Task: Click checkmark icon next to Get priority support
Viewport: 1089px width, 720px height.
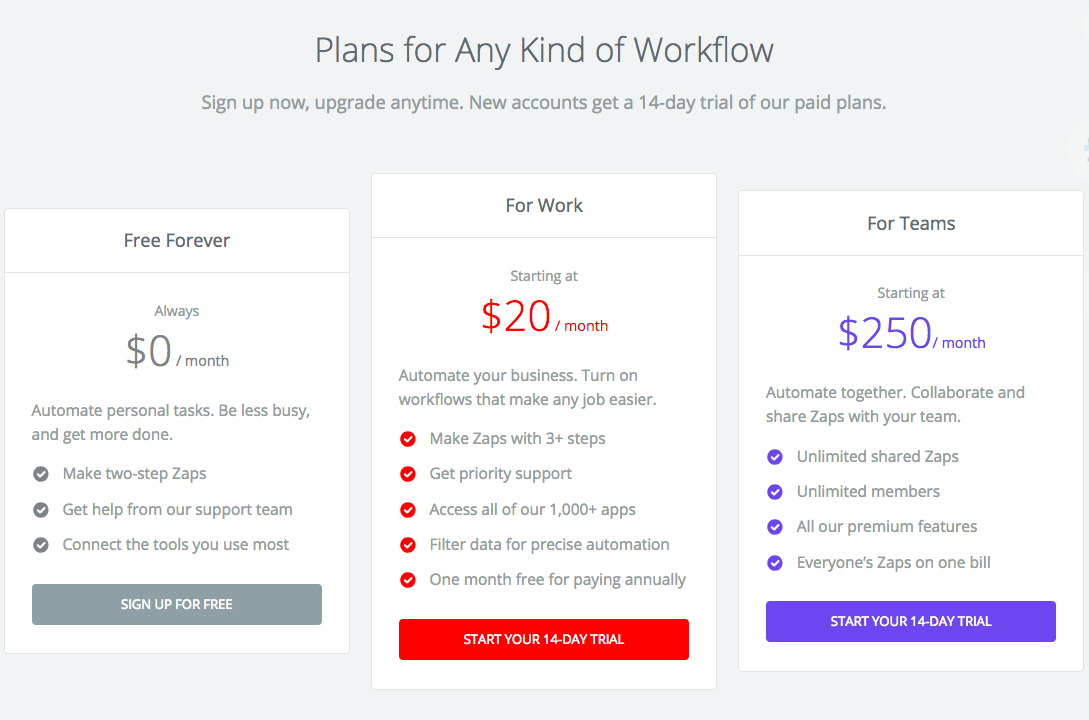Action: 408,474
